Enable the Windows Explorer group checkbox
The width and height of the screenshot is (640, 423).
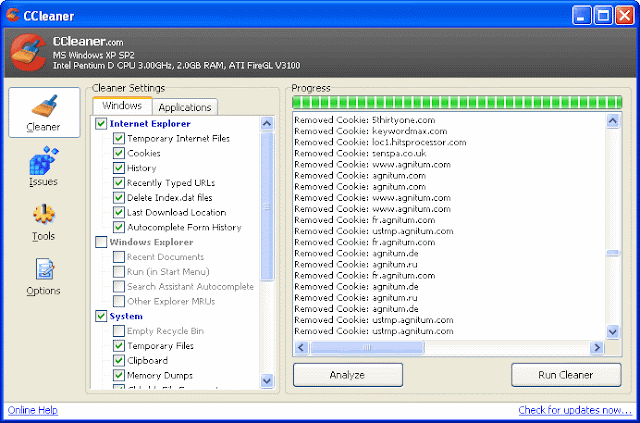tap(101, 242)
